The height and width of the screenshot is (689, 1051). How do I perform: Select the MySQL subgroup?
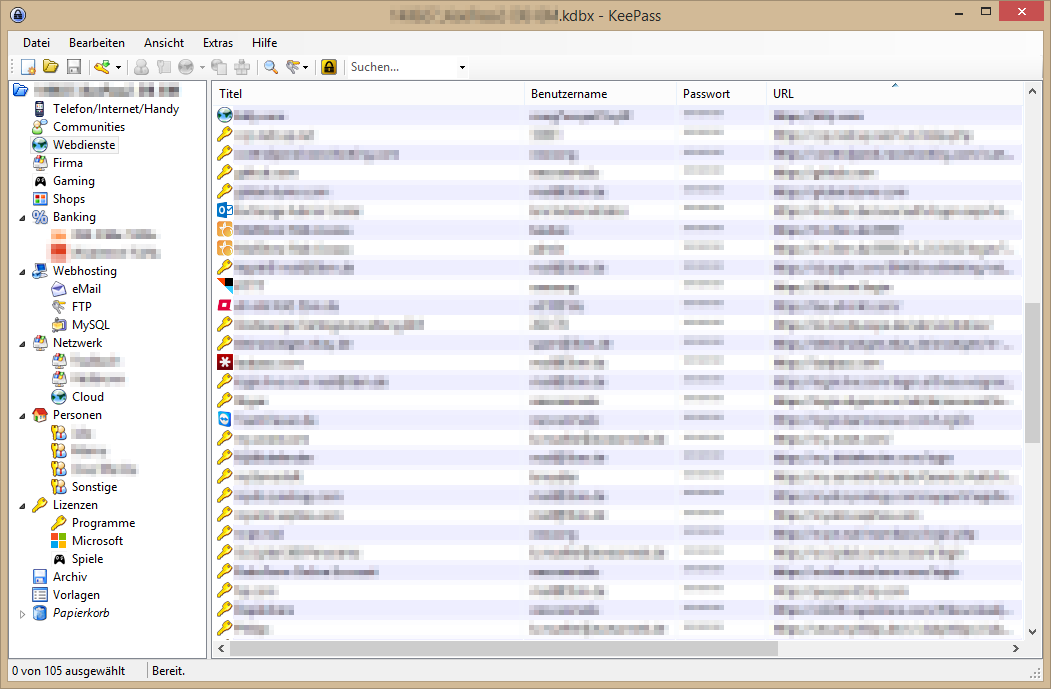[x=90, y=325]
